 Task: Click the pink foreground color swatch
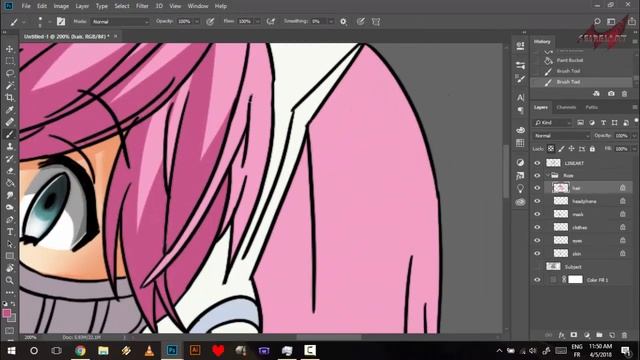pos(7,313)
